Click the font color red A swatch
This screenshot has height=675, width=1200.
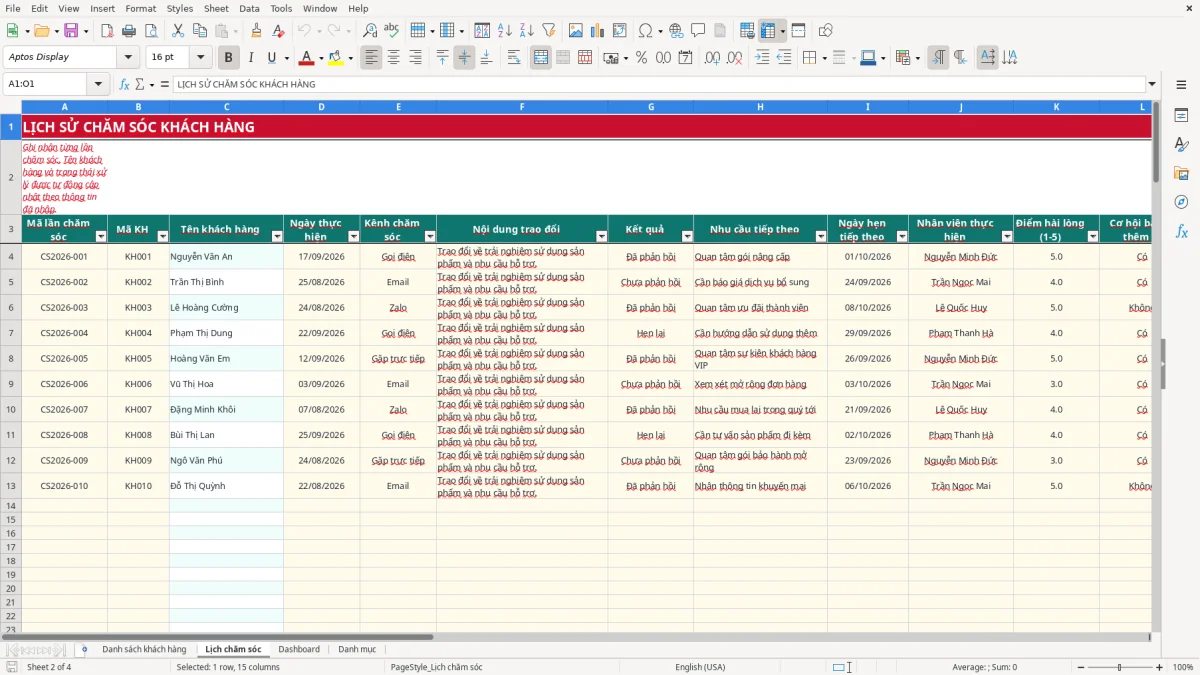(x=306, y=58)
